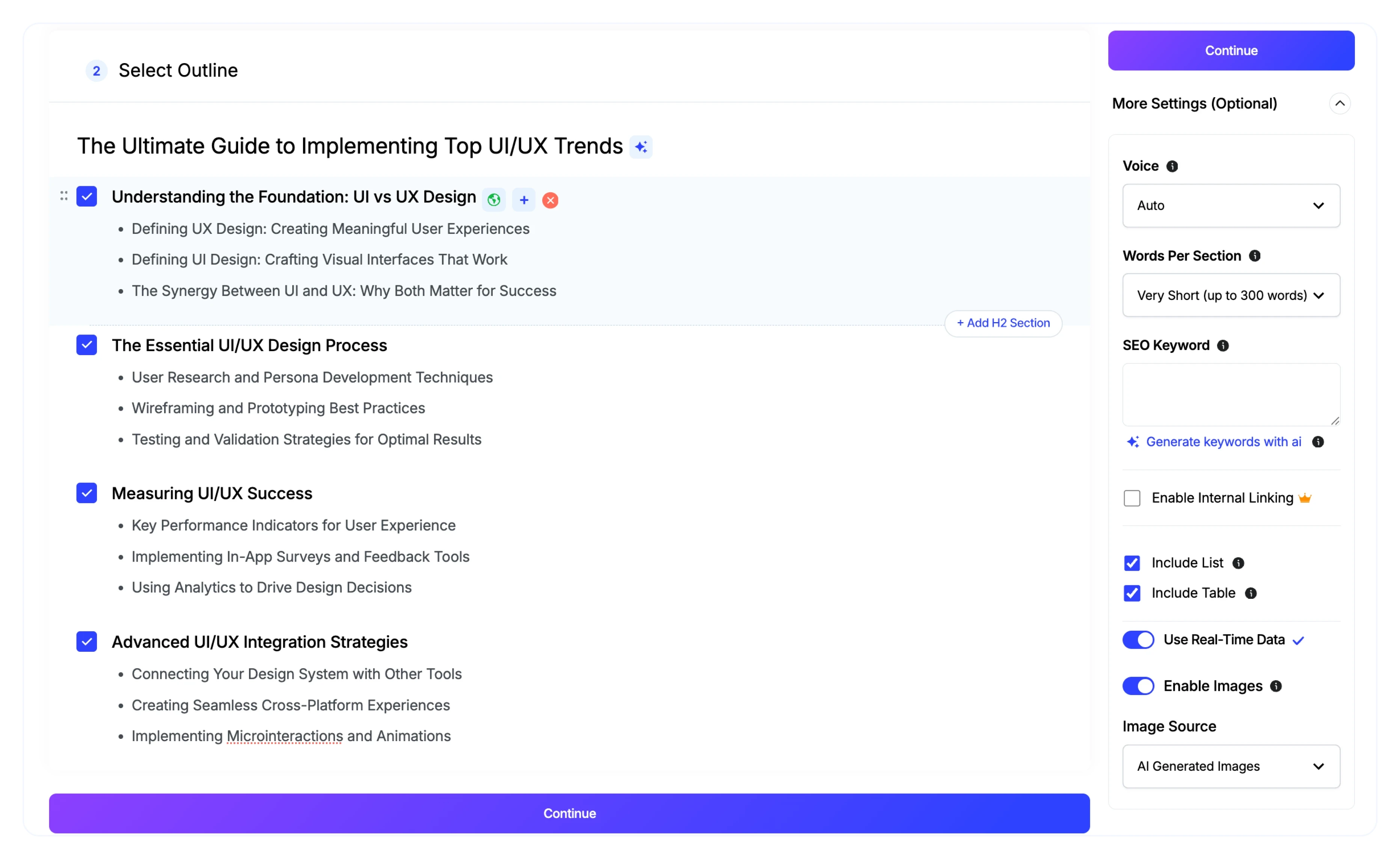Click the + Add H2 Section button
This screenshot has height=859, width=1400.
click(x=1003, y=323)
